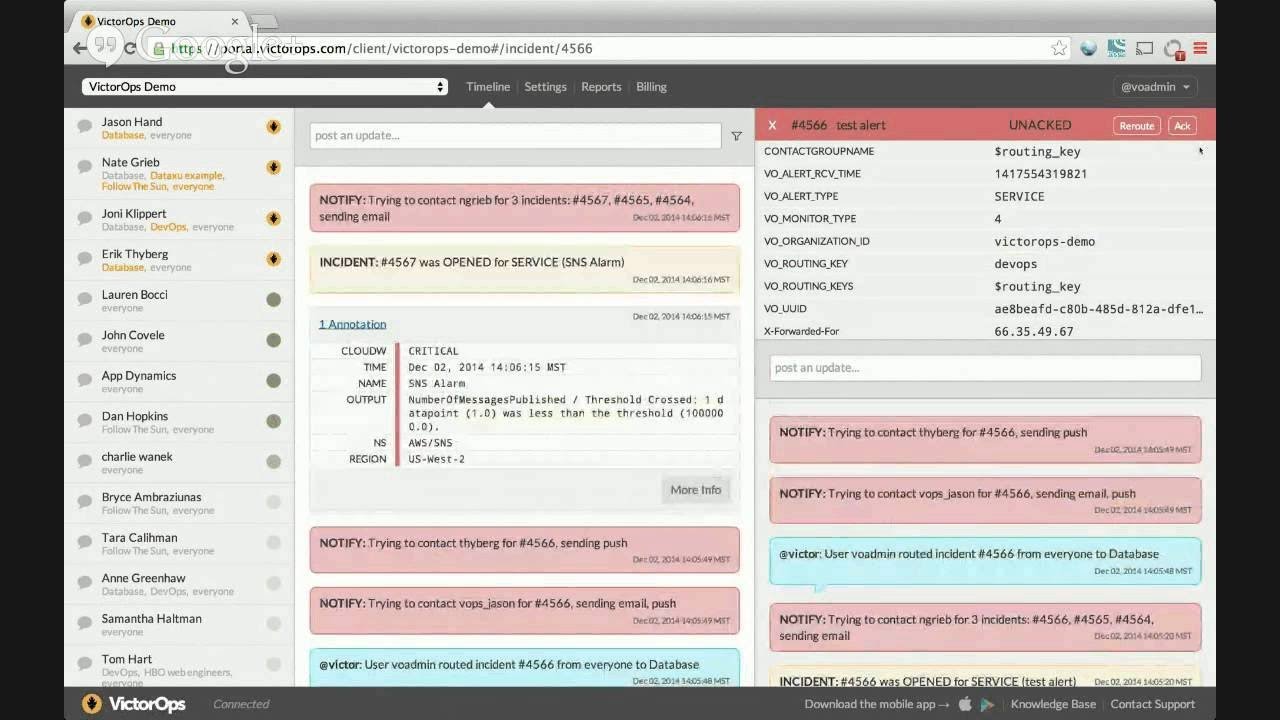Open the Knowledge Base link
The image size is (1280, 720).
tap(1053, 704)
